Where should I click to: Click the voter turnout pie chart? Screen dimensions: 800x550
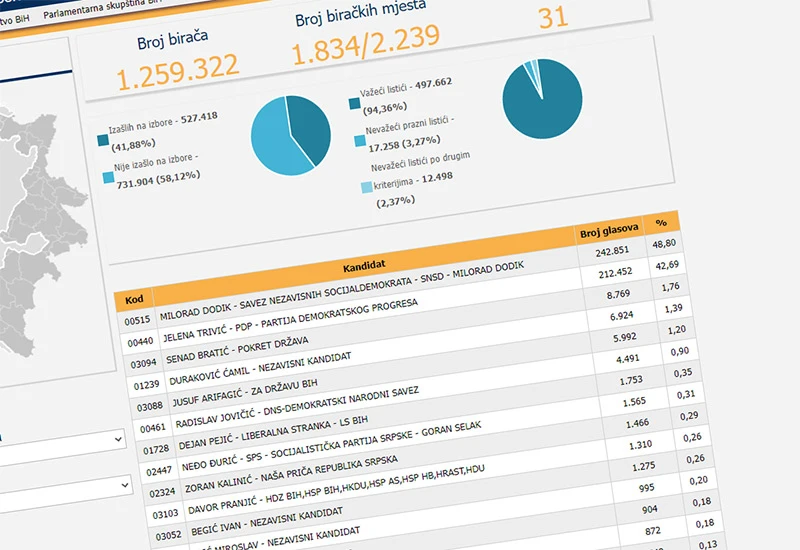(x=291, y=136)
